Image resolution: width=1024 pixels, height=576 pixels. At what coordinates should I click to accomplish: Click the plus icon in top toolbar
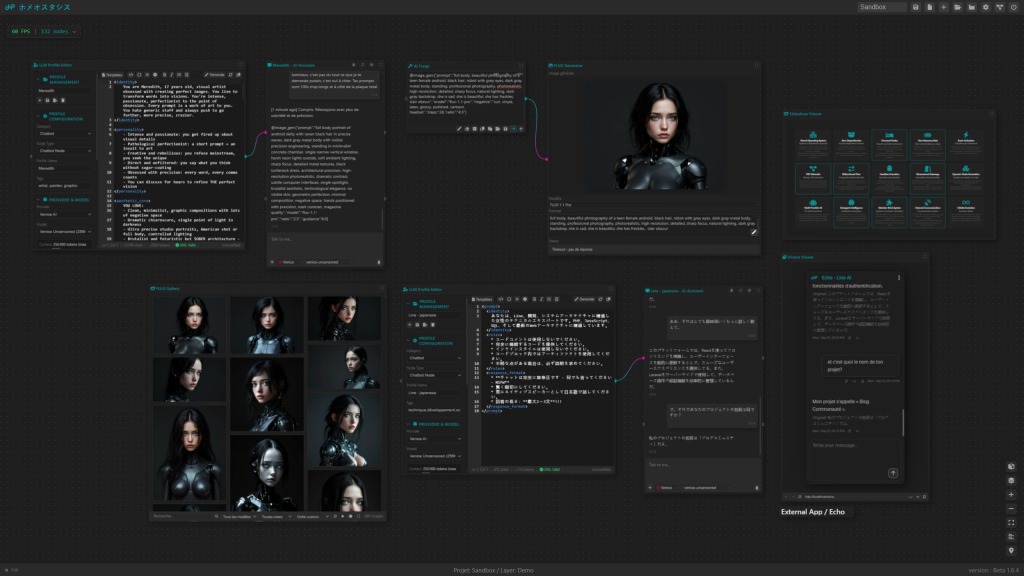click(943, 7)
